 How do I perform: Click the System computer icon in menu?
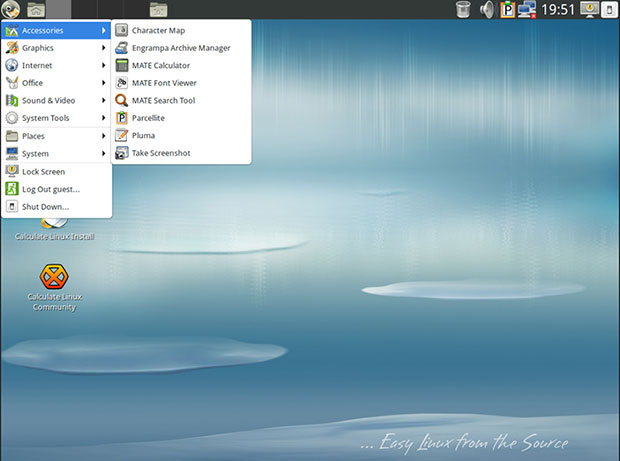[12, 153]
